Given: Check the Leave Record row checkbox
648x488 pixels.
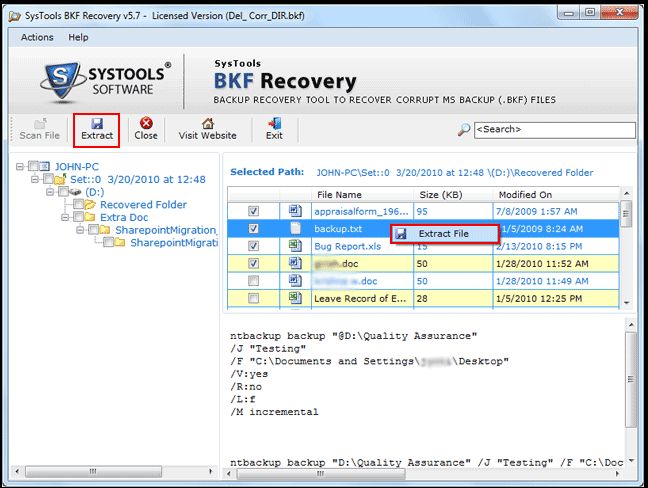Looking at the screenshot, I should (253, 298).
